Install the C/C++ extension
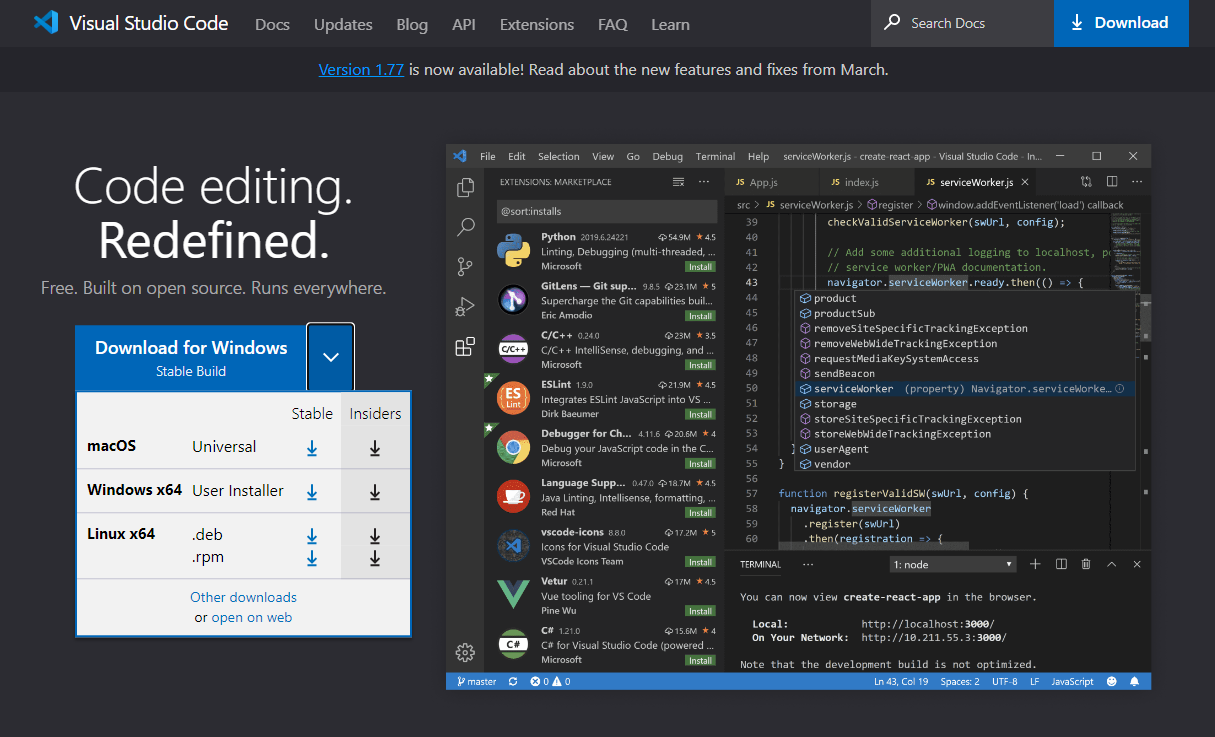 click(700, 365)
